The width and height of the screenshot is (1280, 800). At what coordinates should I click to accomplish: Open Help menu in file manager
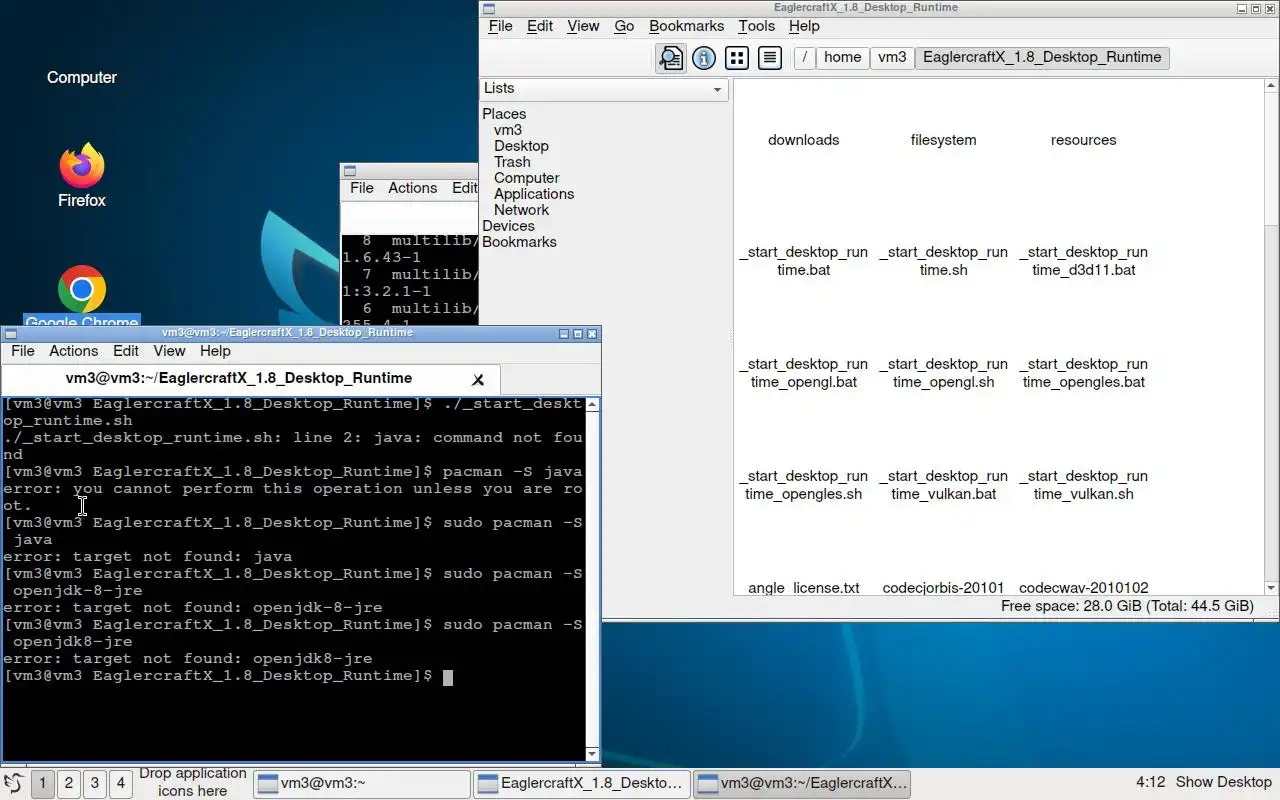pos(804,27)
